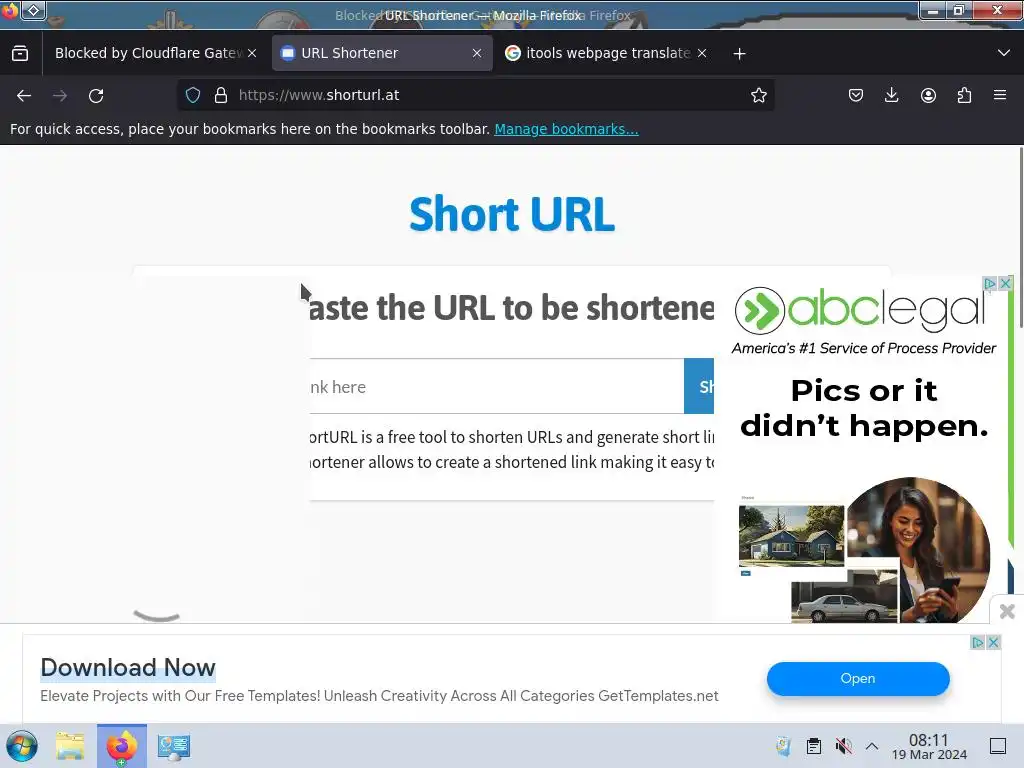
Task: Close the bottom banner ad X
Action: (993, 643)
